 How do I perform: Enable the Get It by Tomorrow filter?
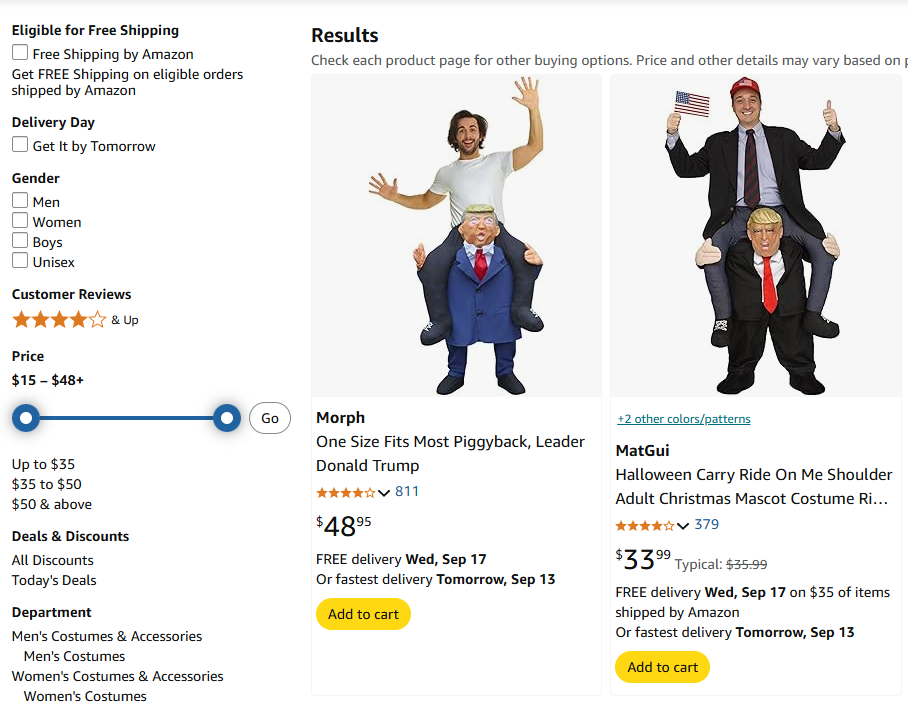[20, 145]
